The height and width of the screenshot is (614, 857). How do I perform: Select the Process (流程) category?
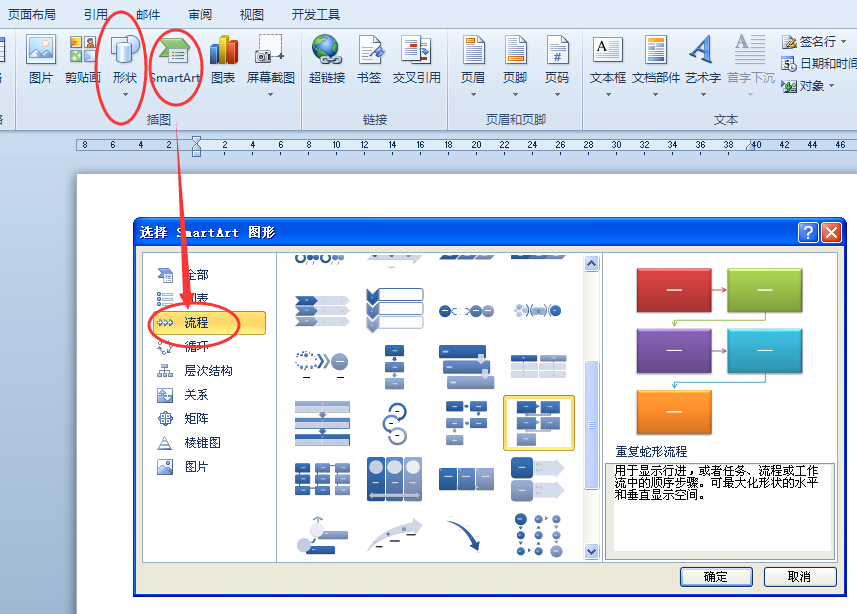coord(209,323)
